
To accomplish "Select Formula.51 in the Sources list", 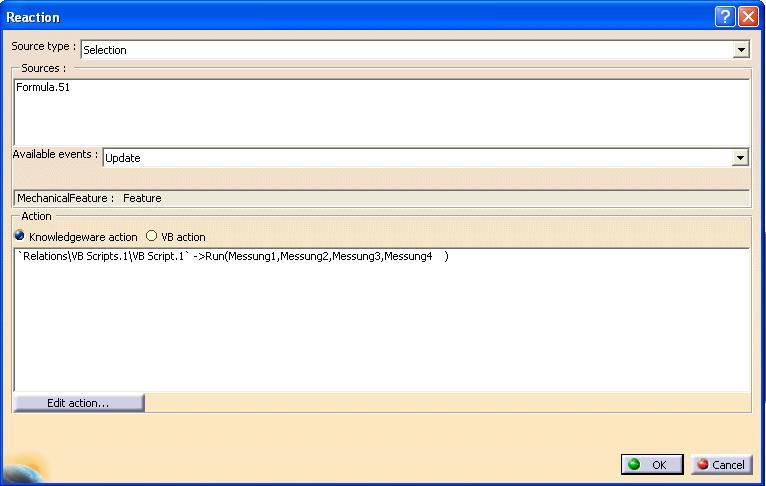I will click(43, 87).
